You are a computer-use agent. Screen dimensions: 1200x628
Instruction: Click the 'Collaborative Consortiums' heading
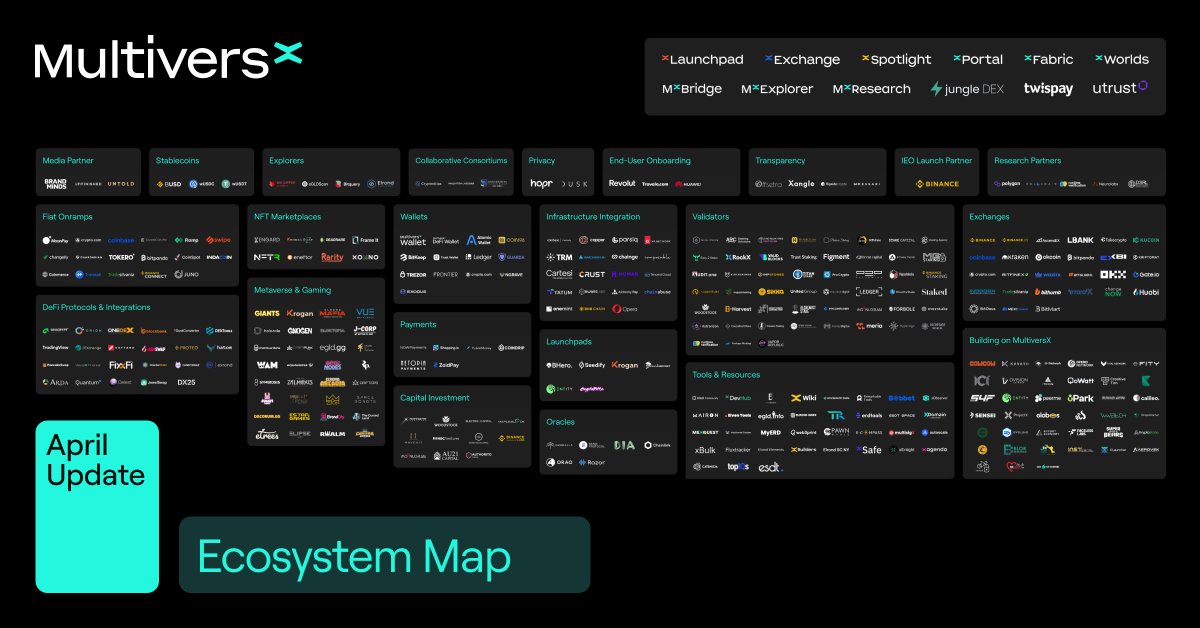coord(461,160)
